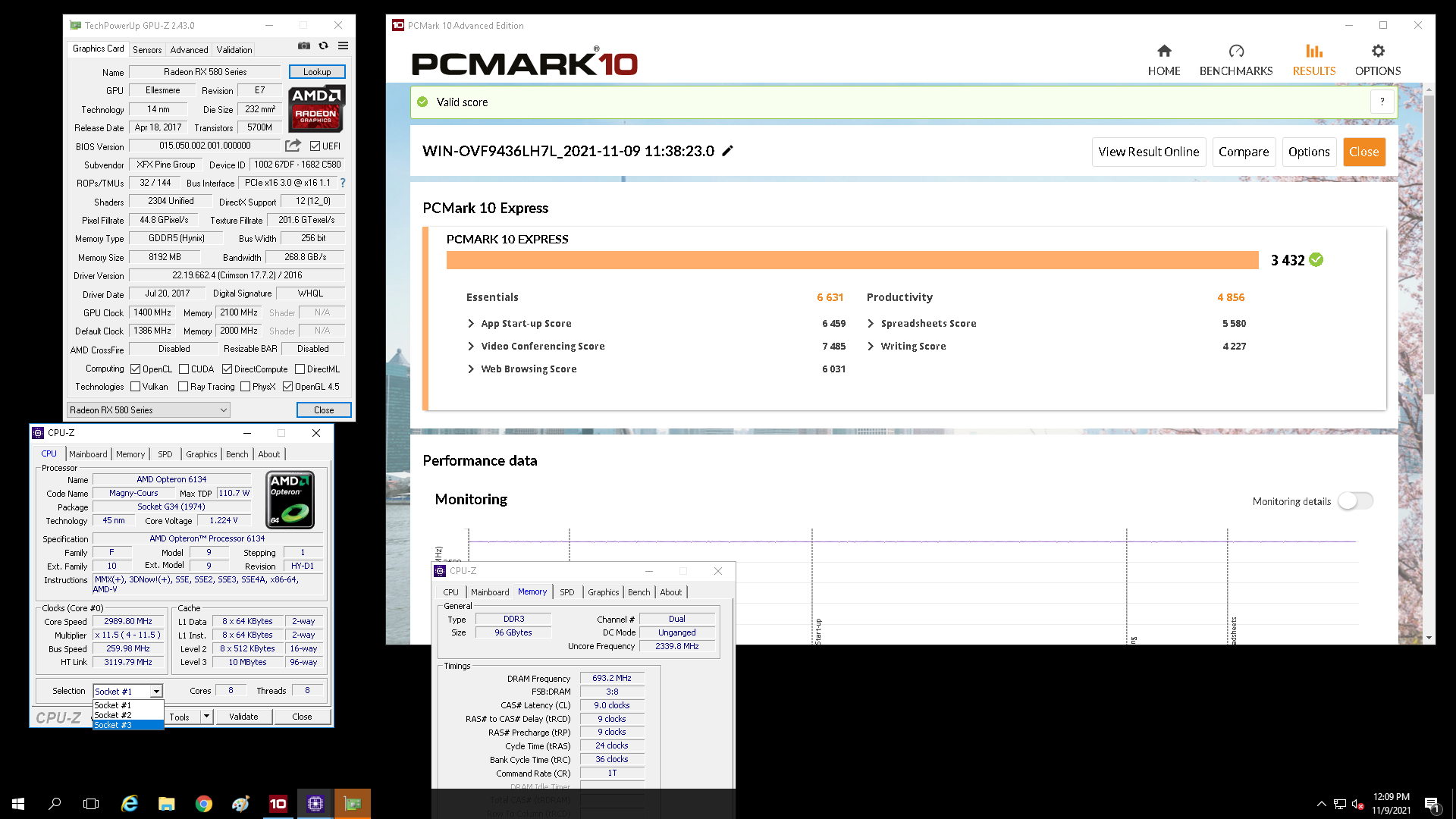Toggle DirectCompute checkbox
The image size is (1456, 819).
(x=227, y=369)
